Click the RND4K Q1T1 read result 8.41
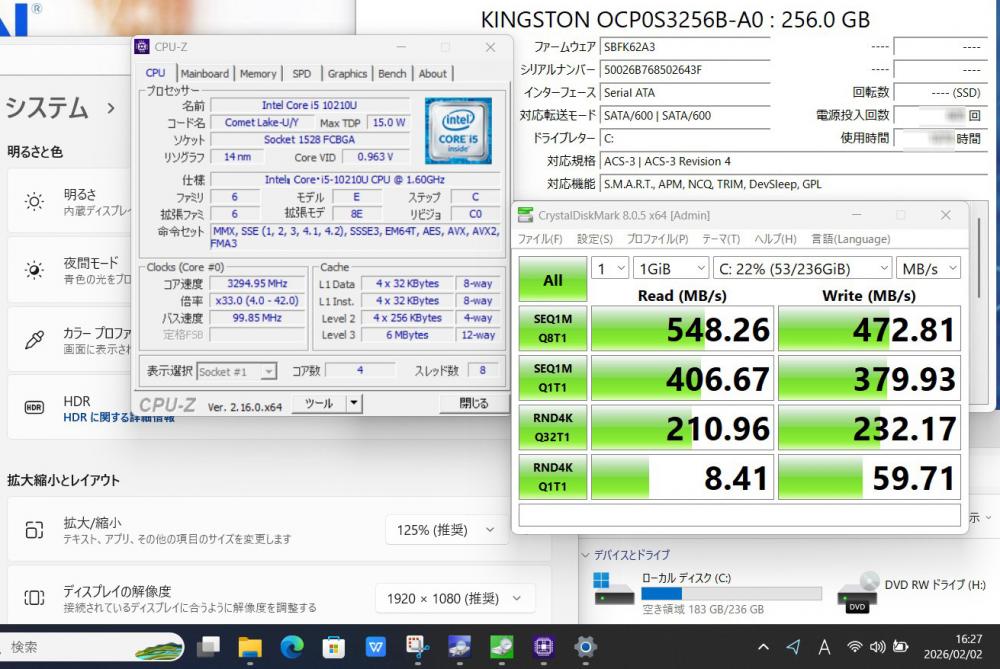Viewport: 1000px width, 669px height. tap(682, 477)
